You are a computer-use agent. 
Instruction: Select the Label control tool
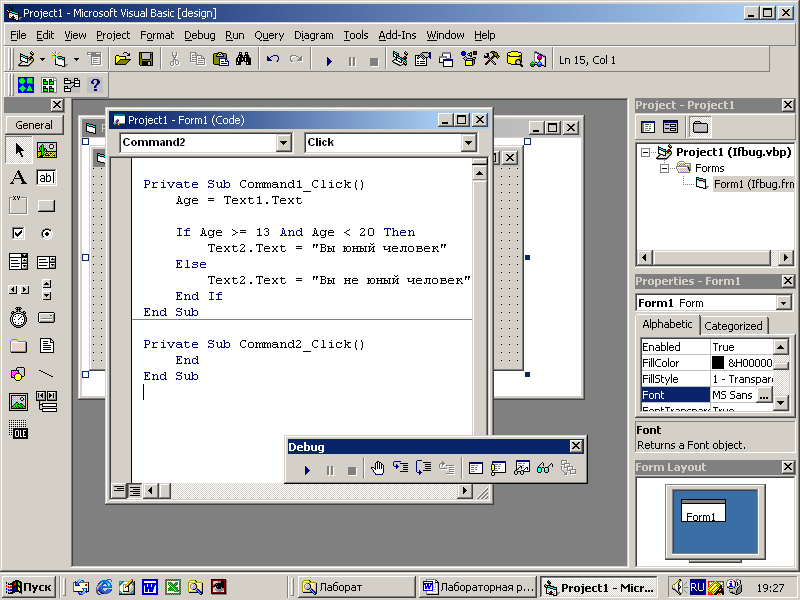pos(18,178)
